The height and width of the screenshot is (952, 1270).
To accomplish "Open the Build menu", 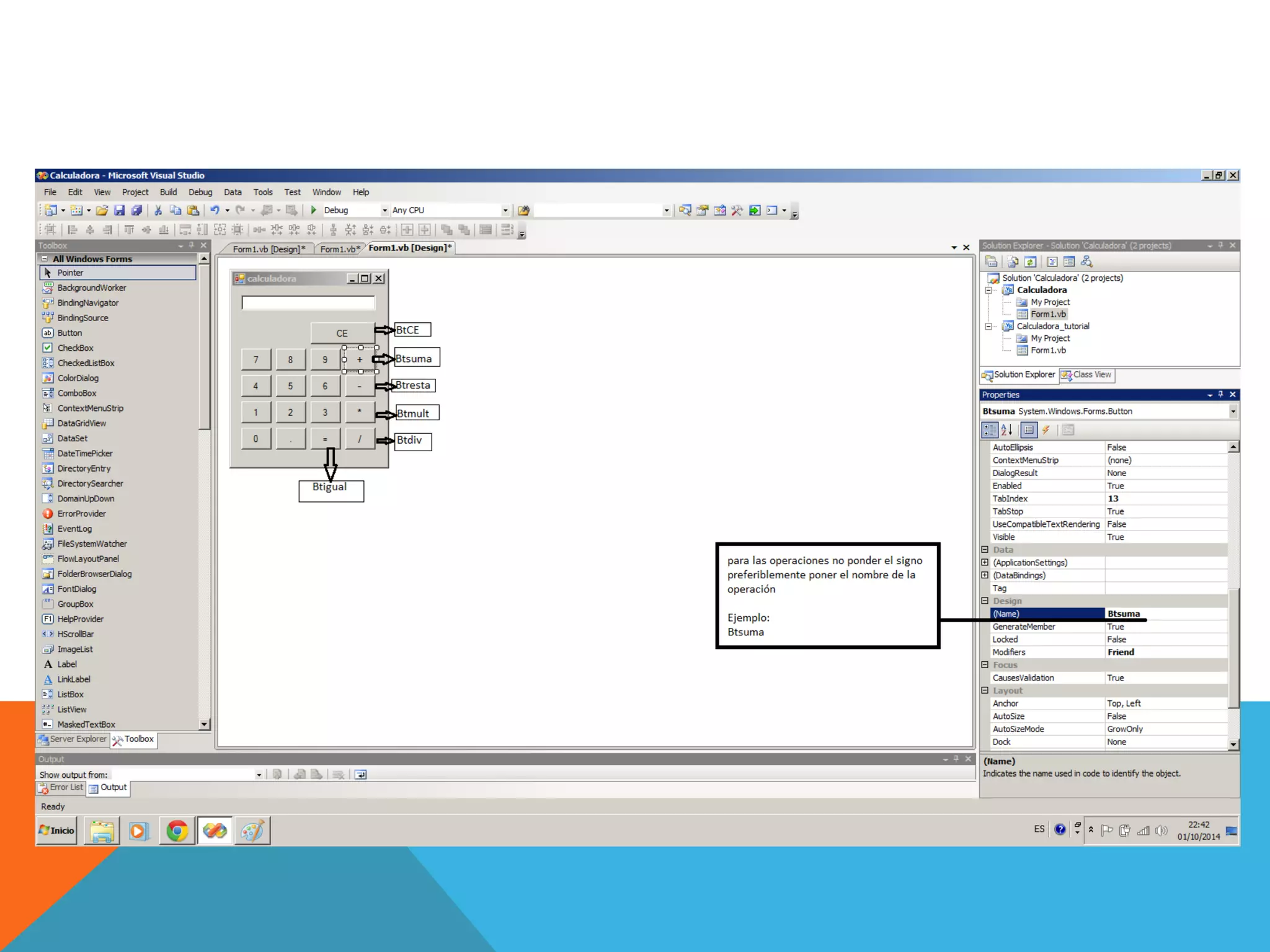I will coord(168,192).
